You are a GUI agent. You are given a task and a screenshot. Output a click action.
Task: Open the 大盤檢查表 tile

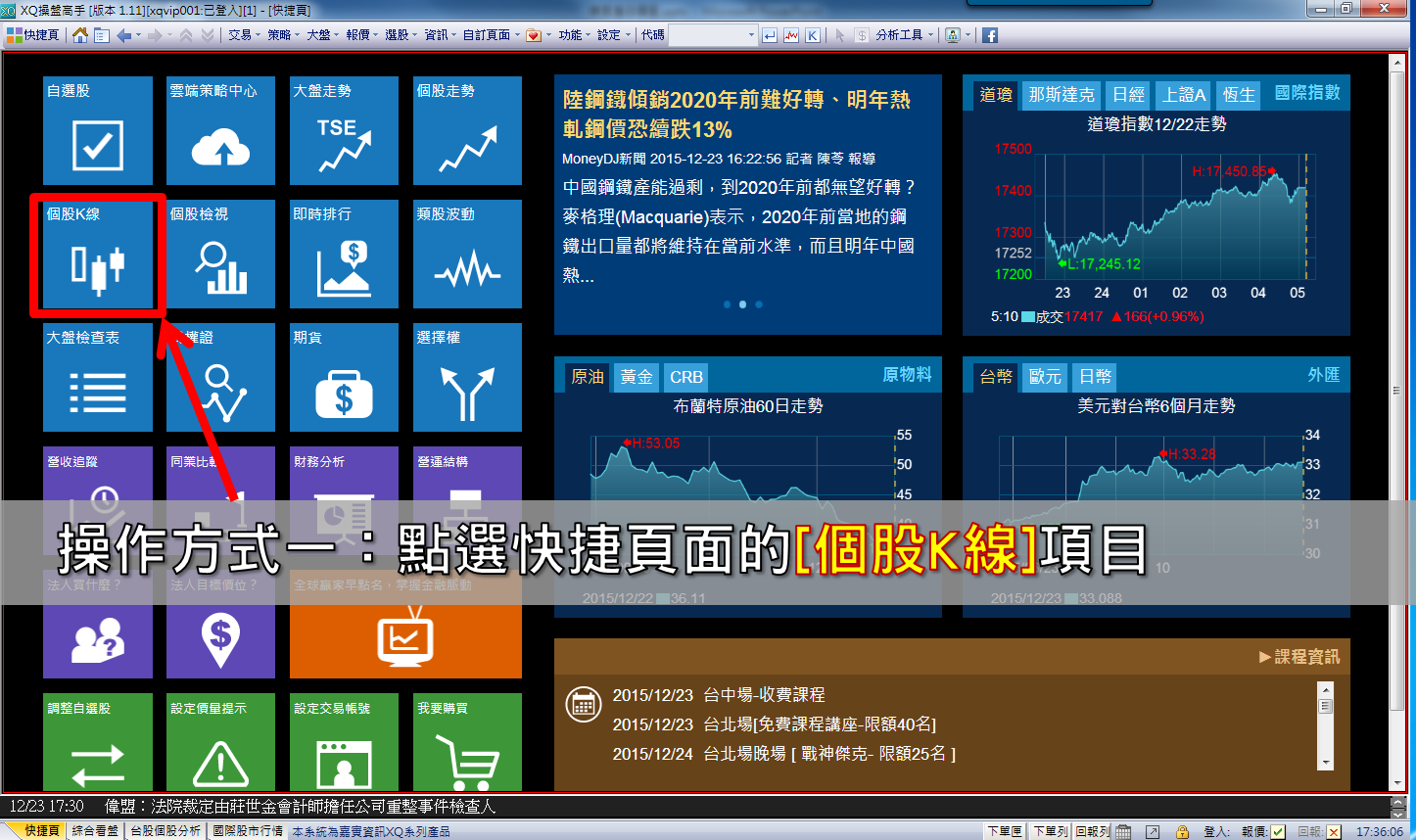[98, 377]
